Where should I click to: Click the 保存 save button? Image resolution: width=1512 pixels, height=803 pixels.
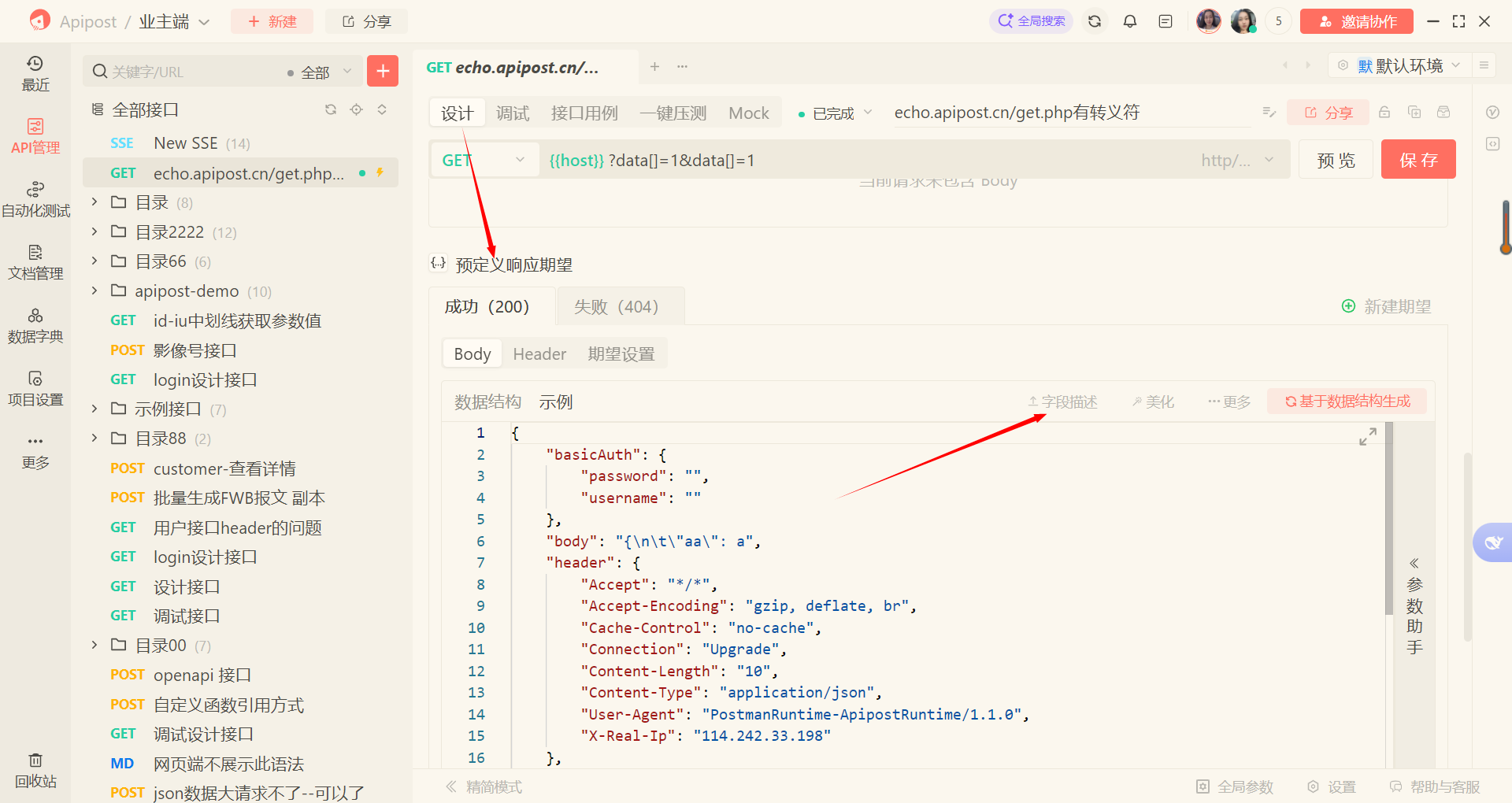pos(1418,160)
